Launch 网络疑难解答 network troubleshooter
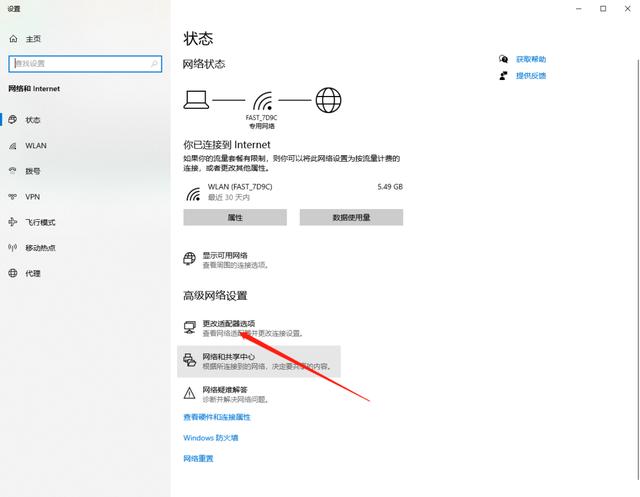640x497 pixels. click(224, 389)
